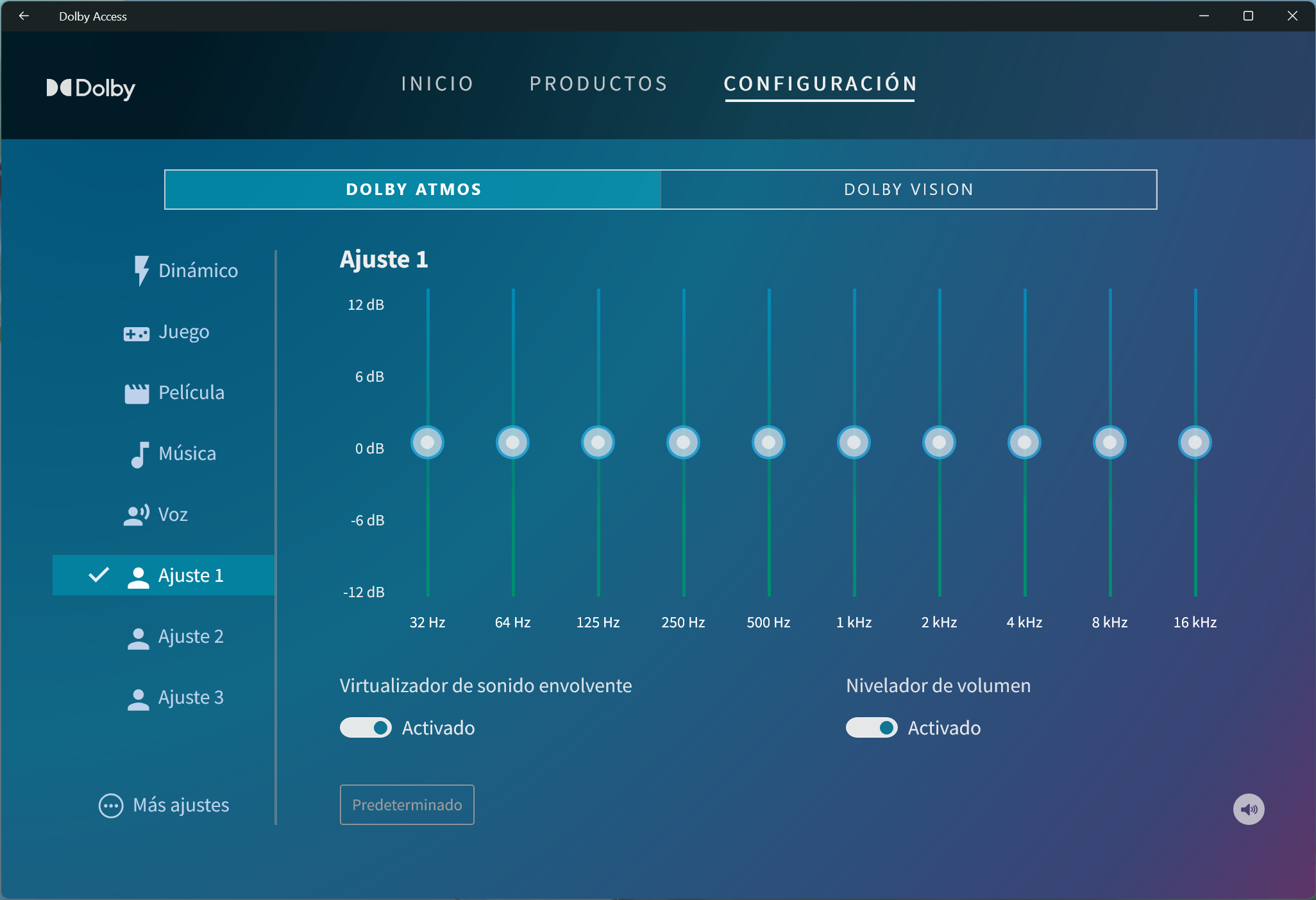Screen dimensions: 1316x900
Task: Select the Película clapperboard preset
Action: pos(175,393)
